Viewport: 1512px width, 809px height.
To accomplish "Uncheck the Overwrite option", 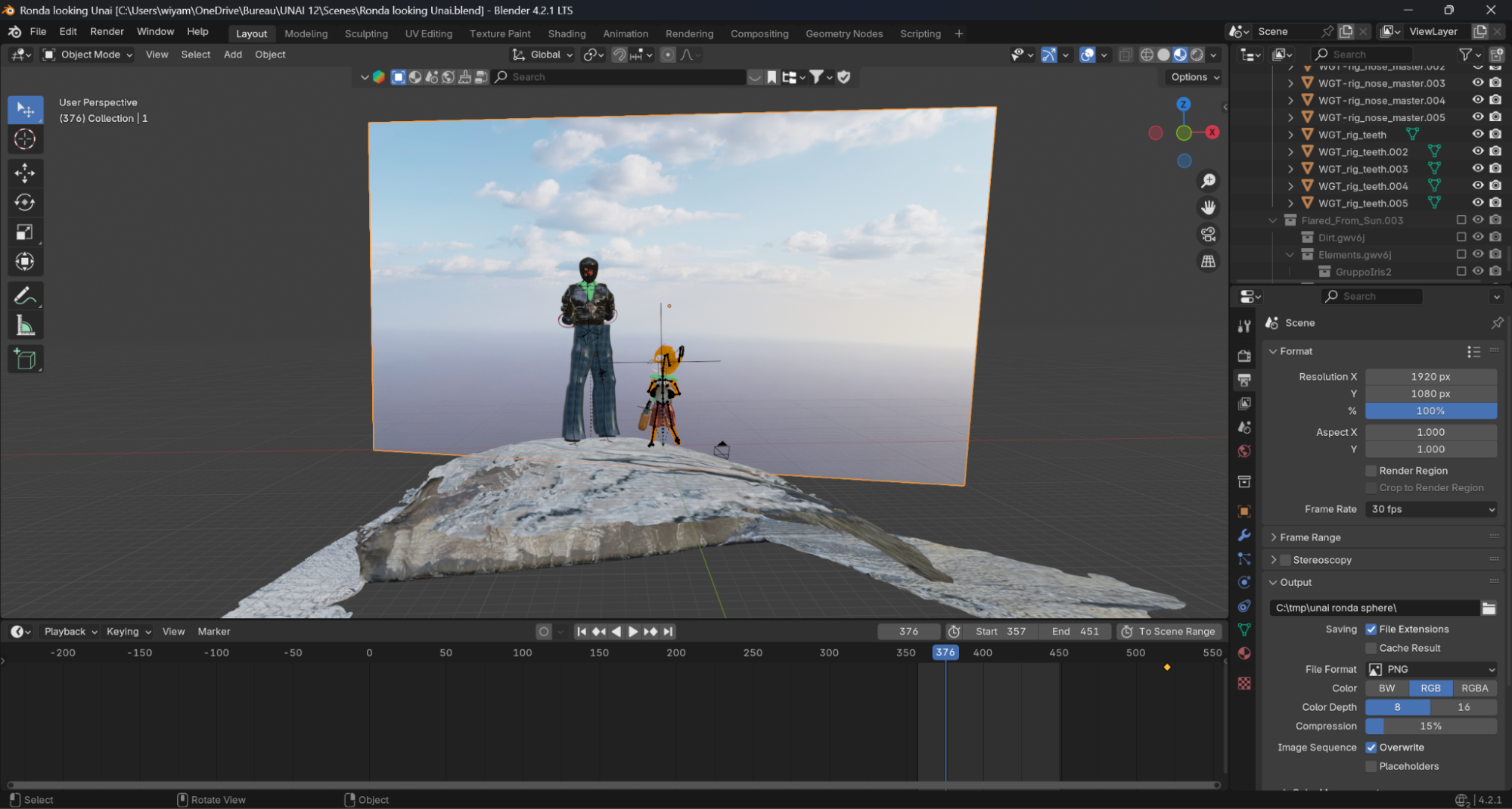I will [x=1371, y=747].
